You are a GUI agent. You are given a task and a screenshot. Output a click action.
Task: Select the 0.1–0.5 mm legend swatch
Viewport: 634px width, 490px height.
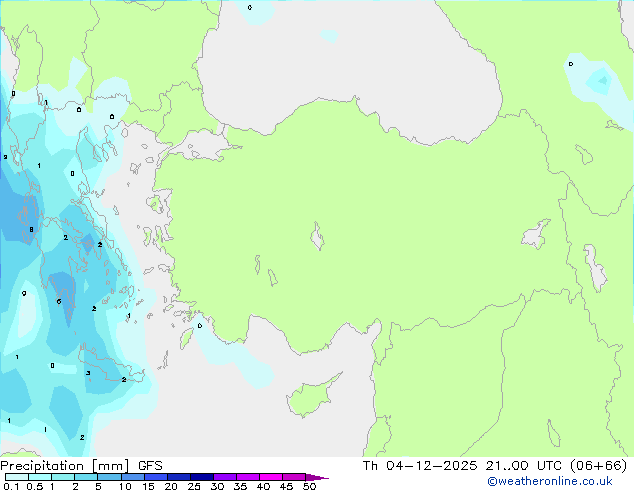click(17, 477)
